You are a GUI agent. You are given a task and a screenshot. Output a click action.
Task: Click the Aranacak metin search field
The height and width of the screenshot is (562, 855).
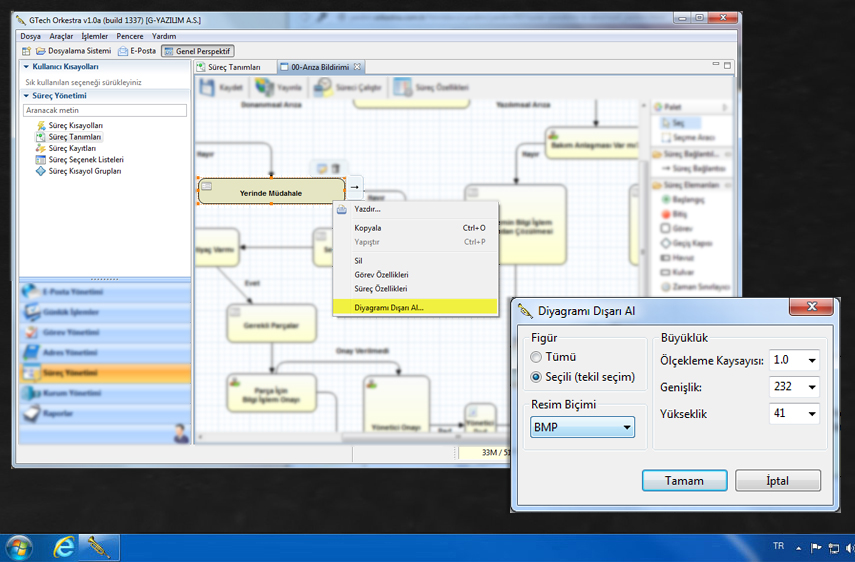pos(105,111)
